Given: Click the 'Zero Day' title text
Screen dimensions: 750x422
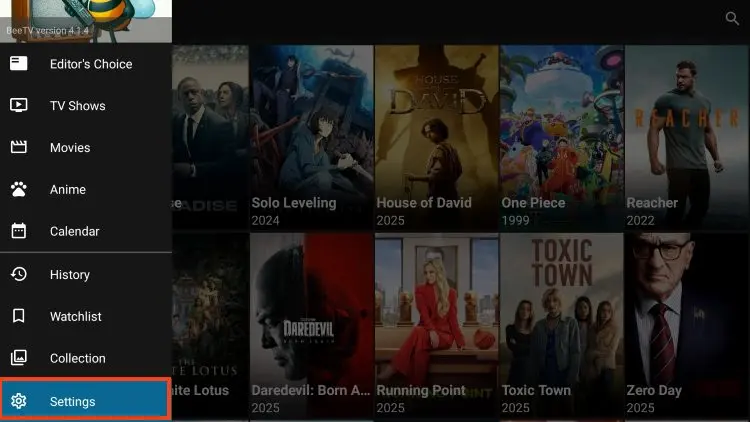Looking at the screenshot, I should 654,390.
